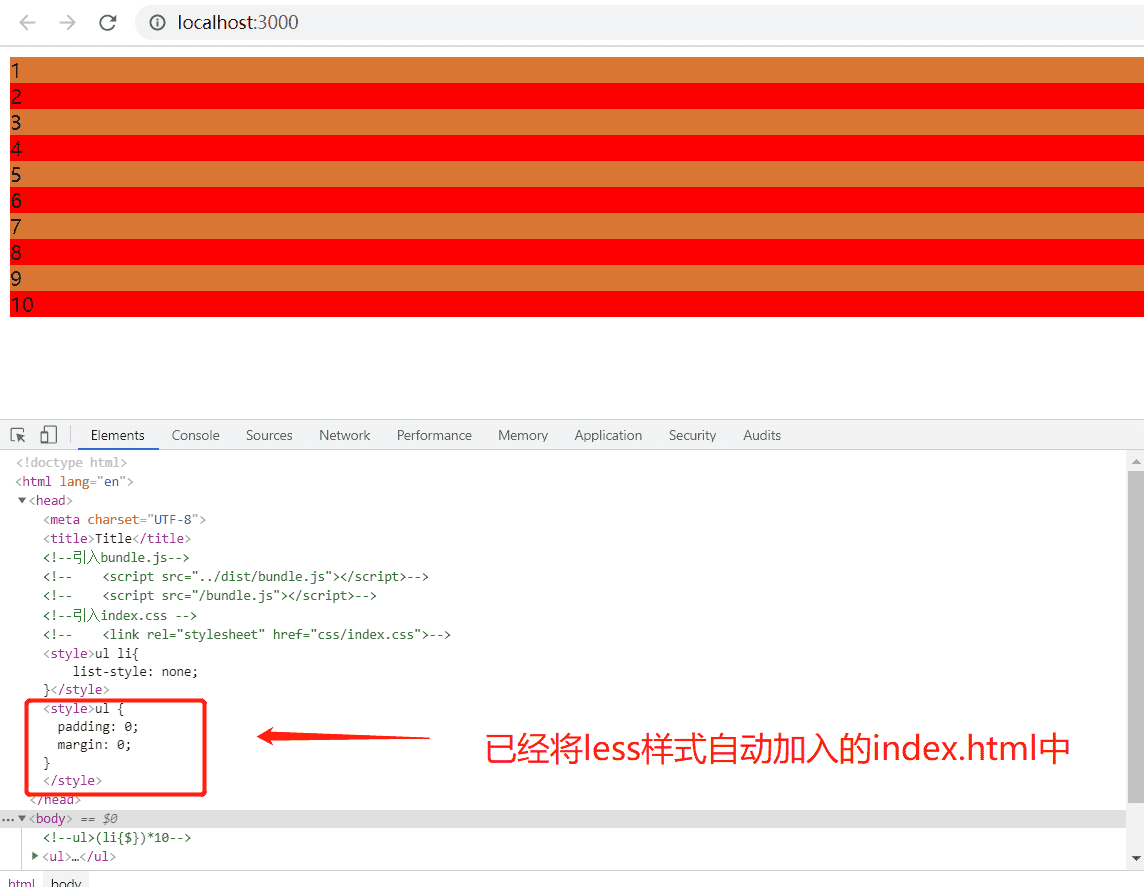Open the Memory tab
Viewport: 1144px width, 887px height.
(x=523, y=435)
